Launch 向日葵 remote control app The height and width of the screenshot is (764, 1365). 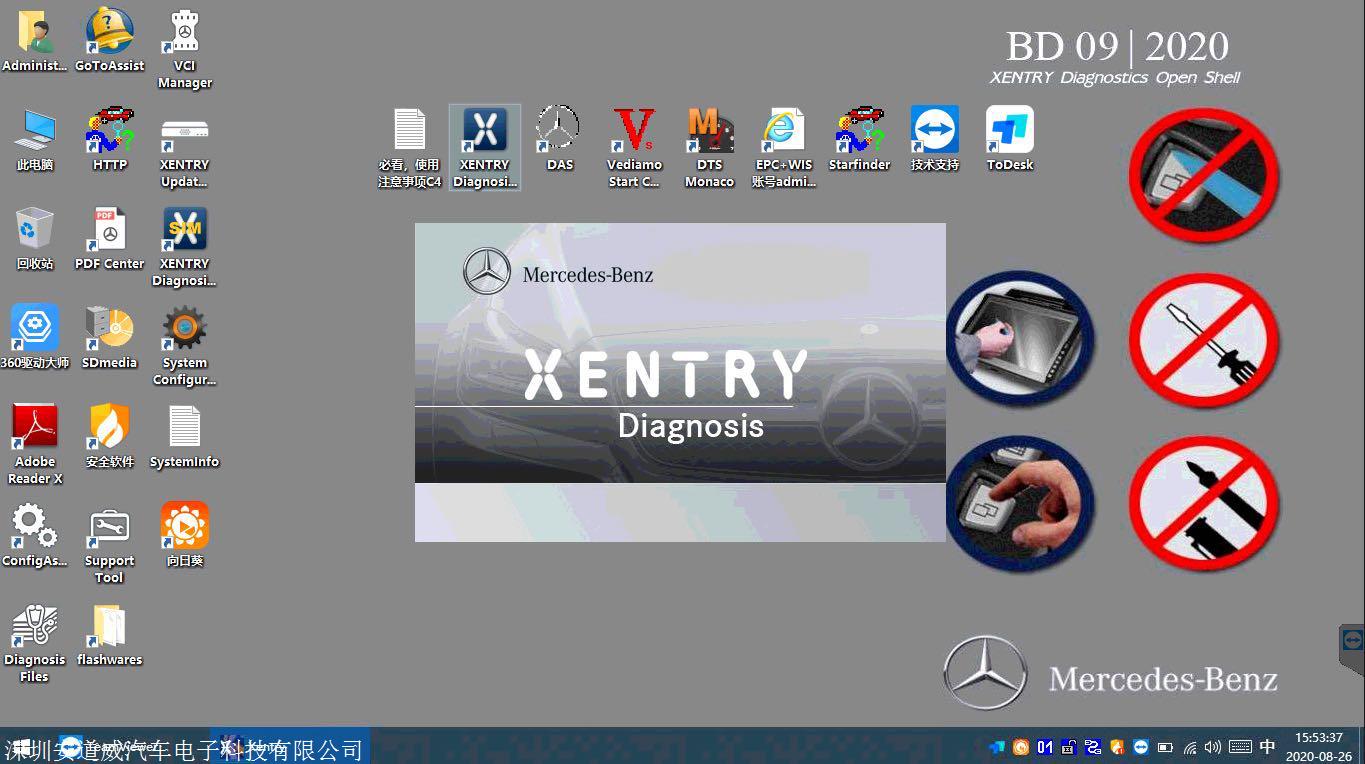[x=185, y=536]
